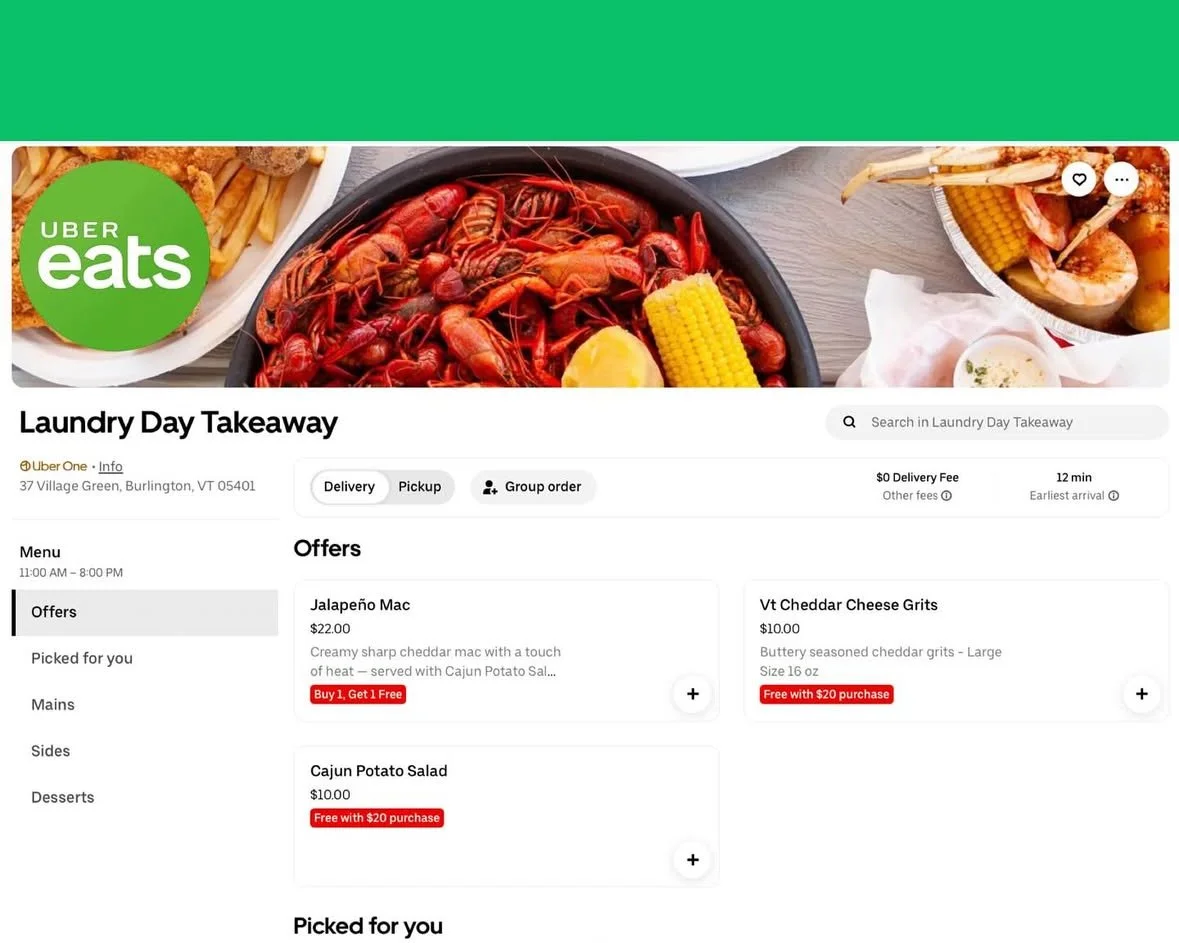Click the Other fees info icon
1179x943 pixels.
[x=947, y=496]
